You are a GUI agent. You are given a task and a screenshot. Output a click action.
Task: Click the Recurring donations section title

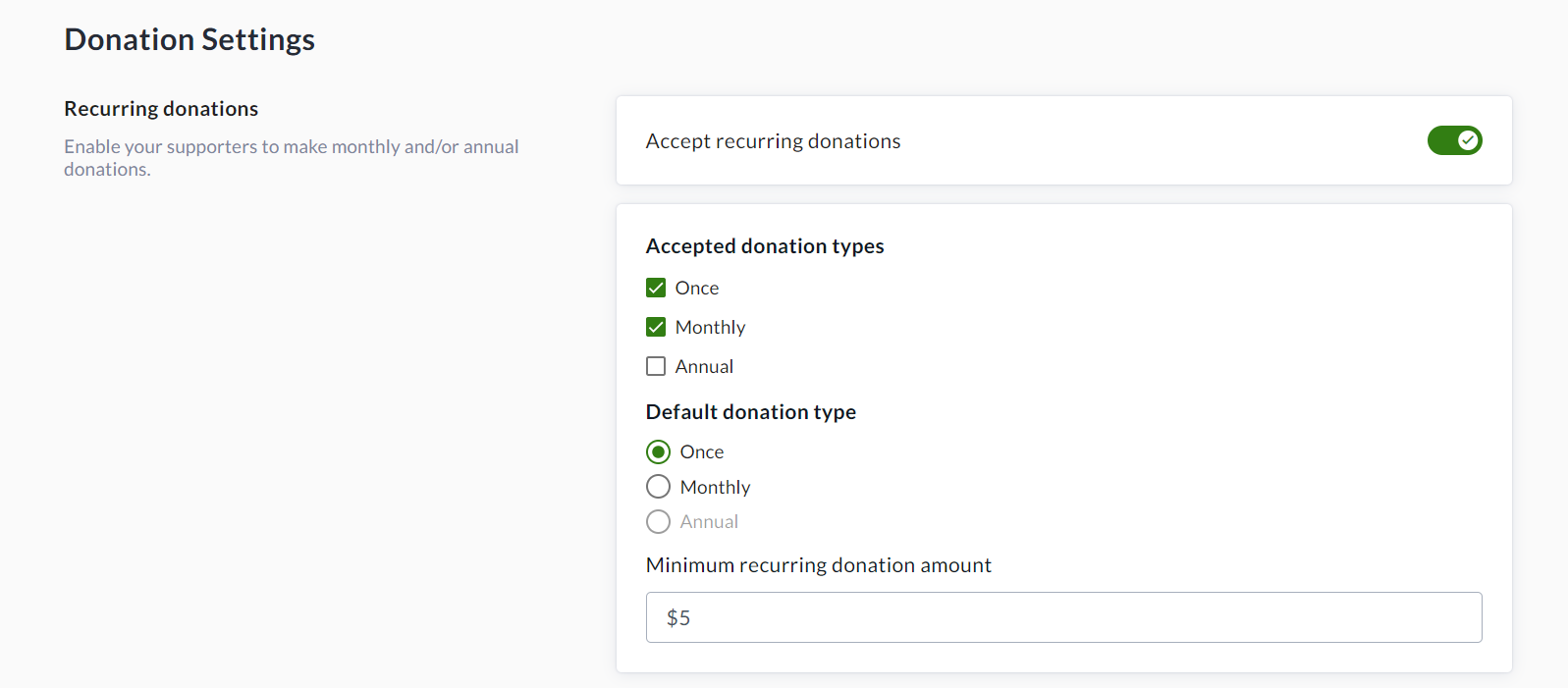(x=161, y=109)
